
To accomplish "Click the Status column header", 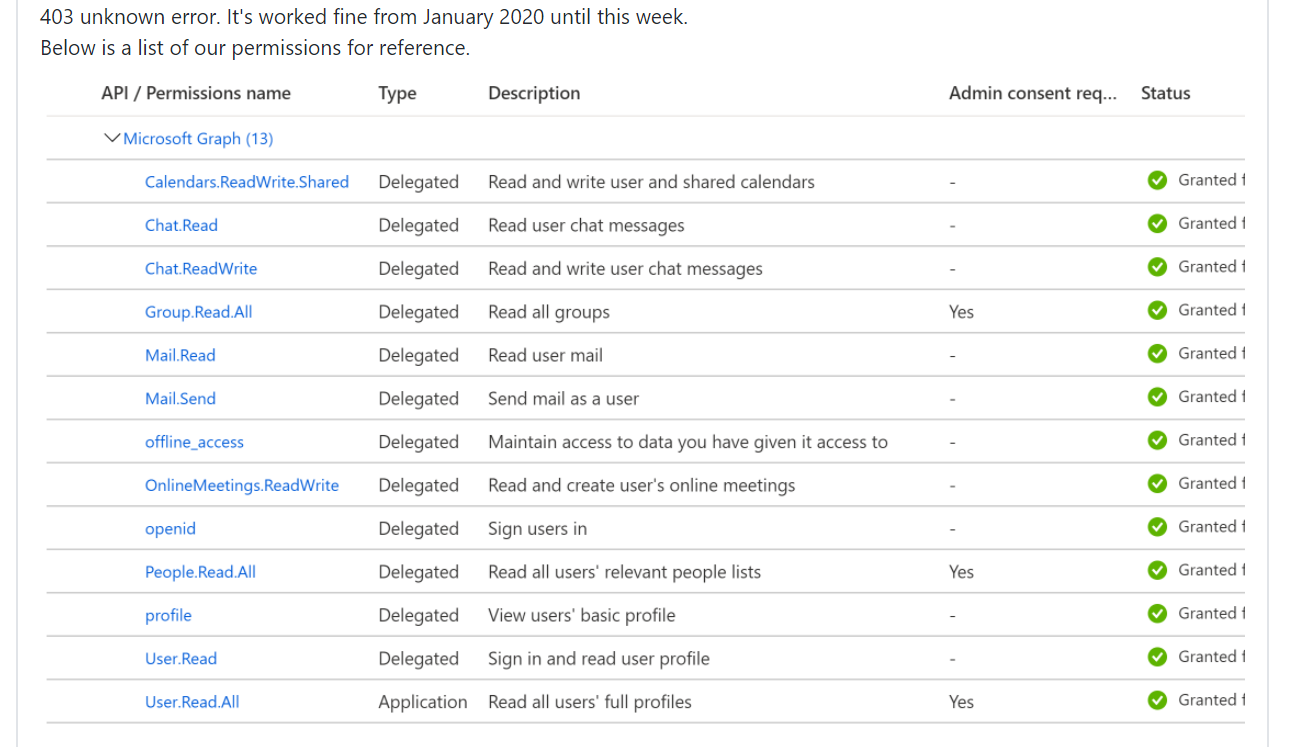I will pyautogui.click(x=1165, y=93).
